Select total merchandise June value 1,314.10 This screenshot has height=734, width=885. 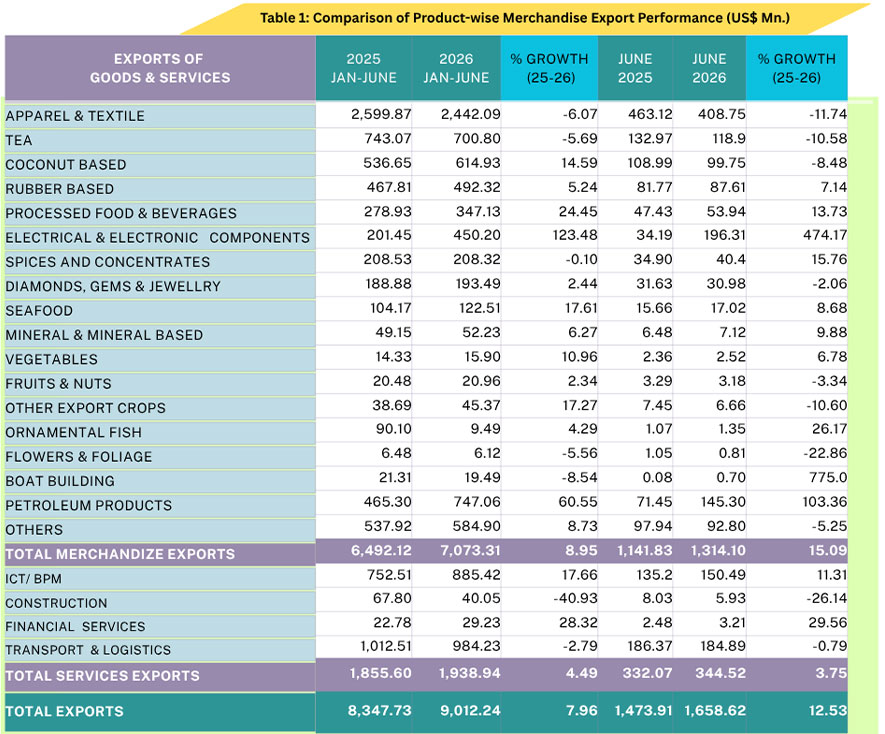click(x=718, y=550)
